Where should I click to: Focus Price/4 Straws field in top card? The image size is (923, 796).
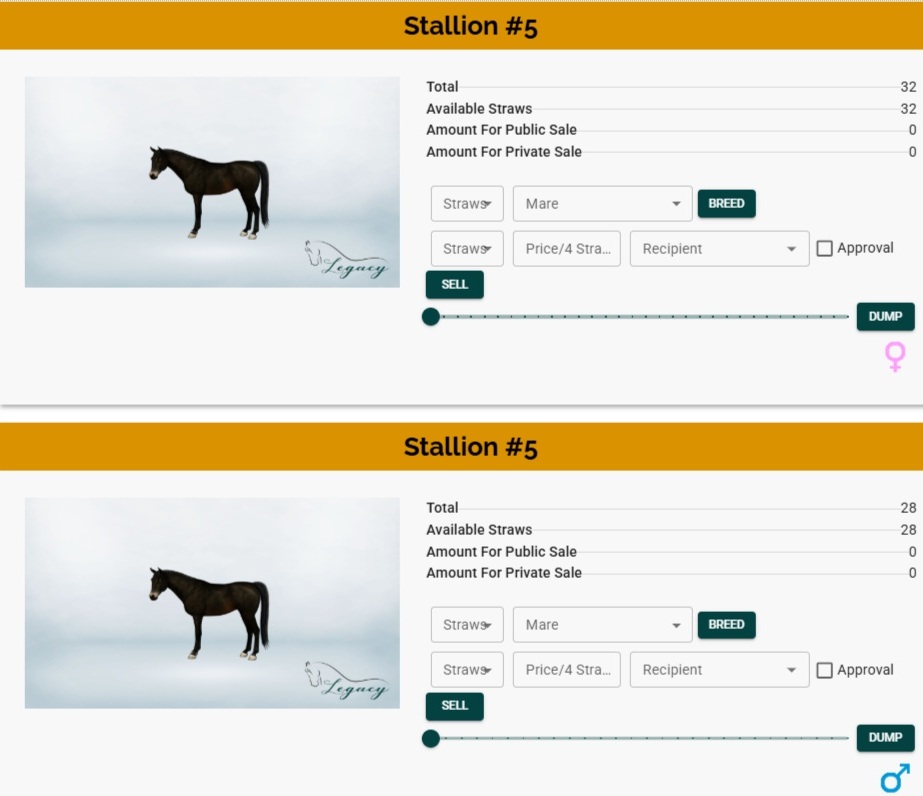[567, 249]
